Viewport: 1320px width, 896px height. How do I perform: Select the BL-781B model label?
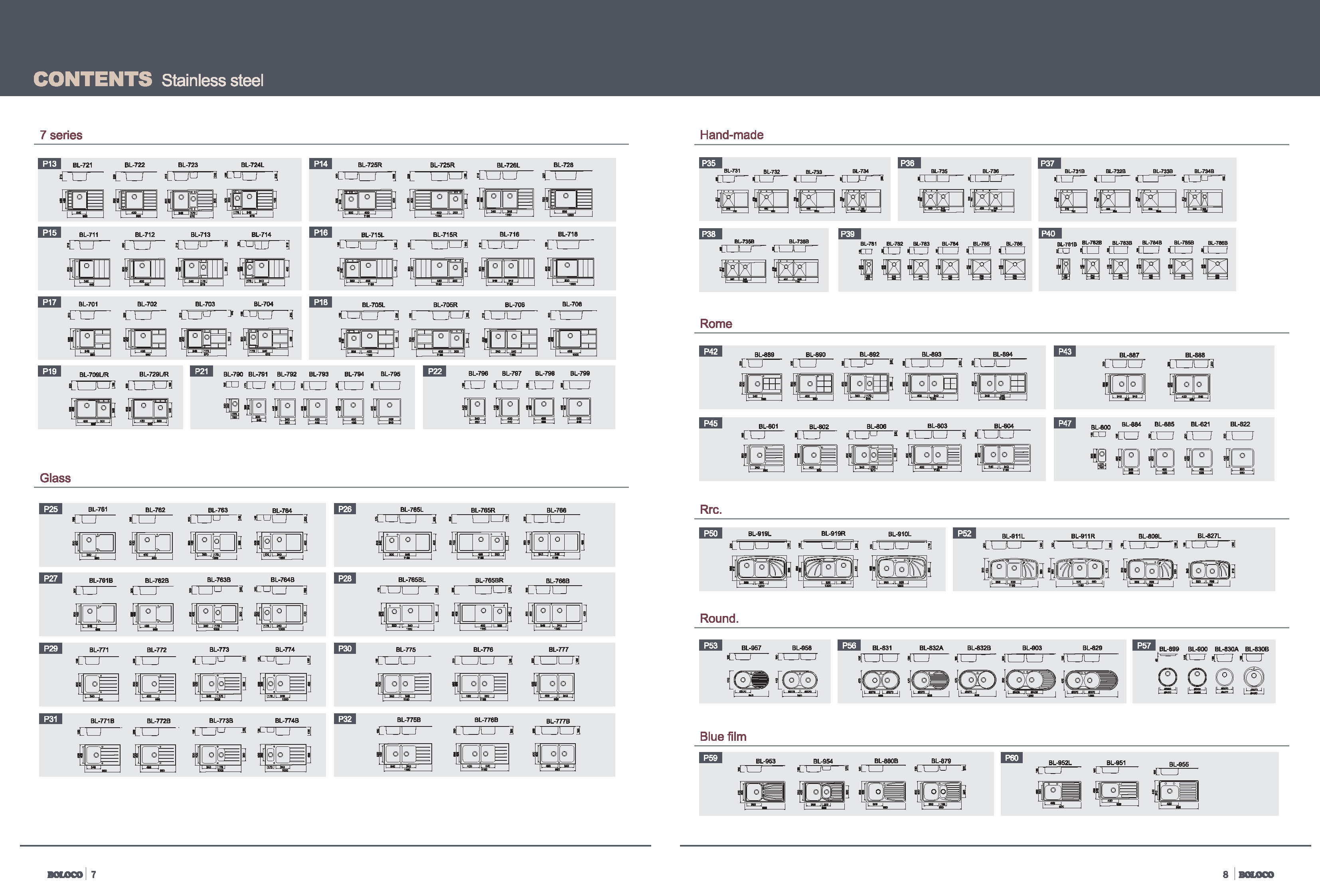point(1067,244)
